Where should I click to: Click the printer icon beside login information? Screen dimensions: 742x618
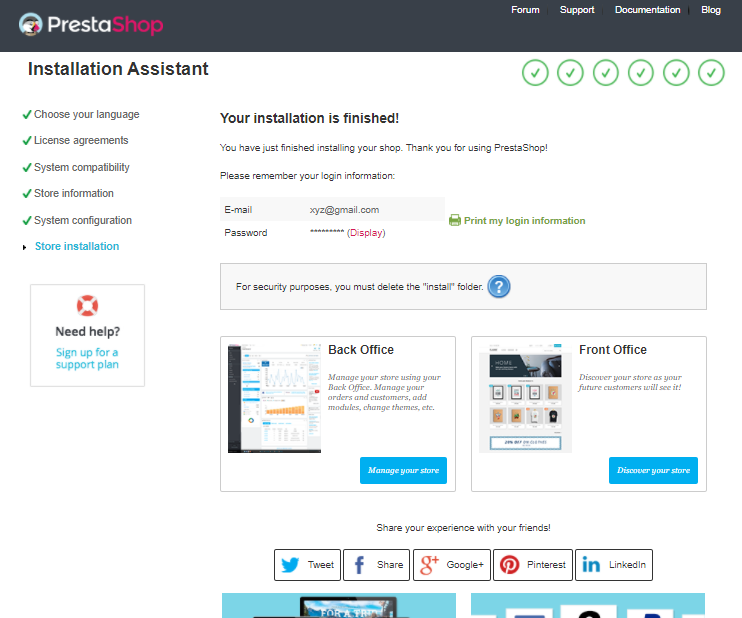pyautogui.click(x=455, y=220)
